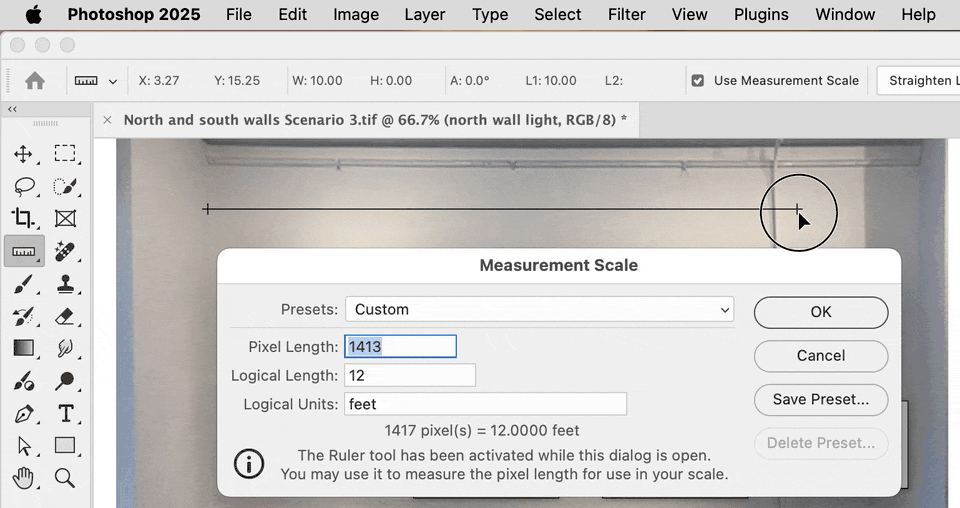Open the Photoshop 2025 application menu

pos(134,15)
